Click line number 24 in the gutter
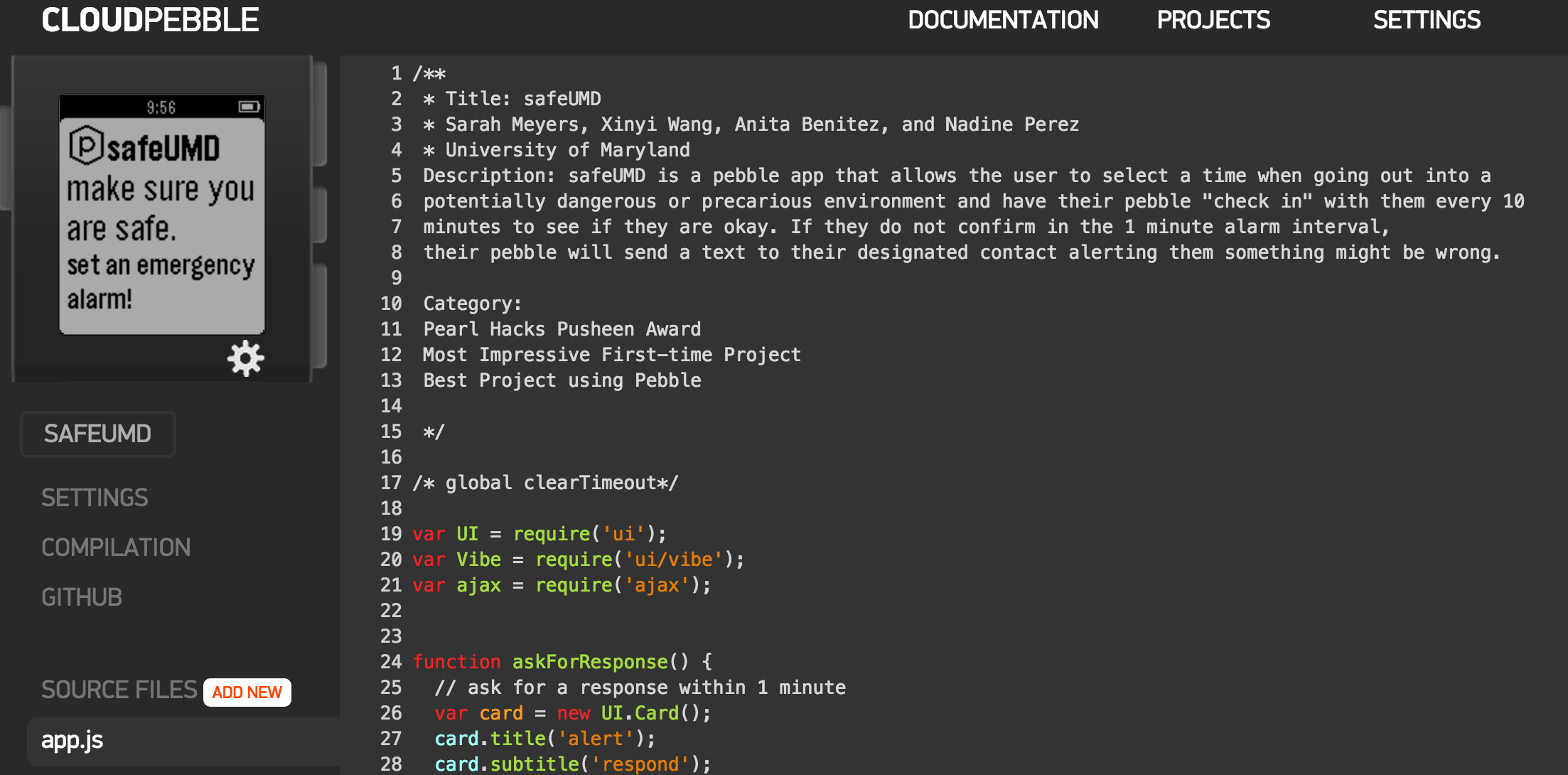 tap(391, 662)
